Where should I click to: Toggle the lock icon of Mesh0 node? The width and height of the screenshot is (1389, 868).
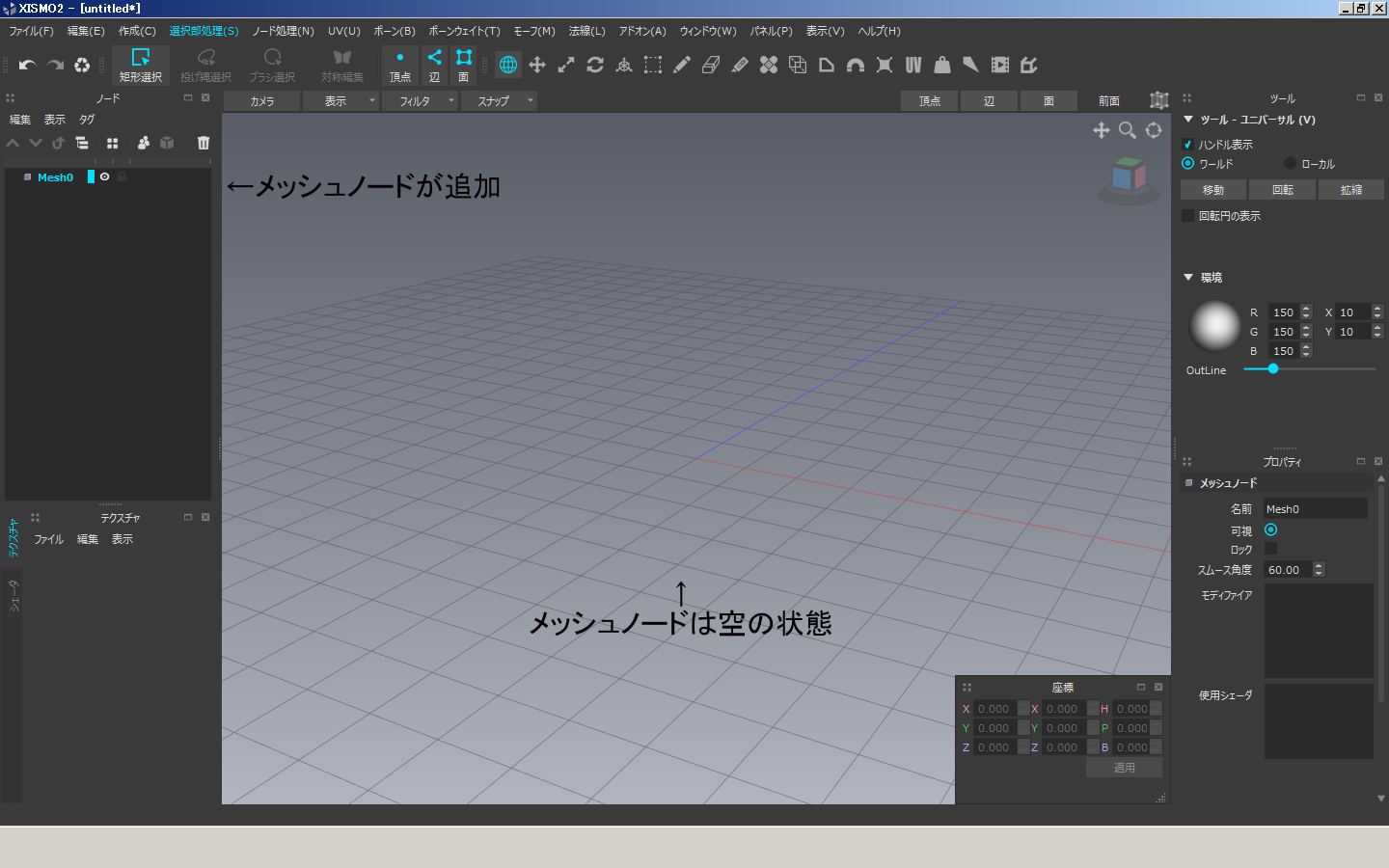122,176
